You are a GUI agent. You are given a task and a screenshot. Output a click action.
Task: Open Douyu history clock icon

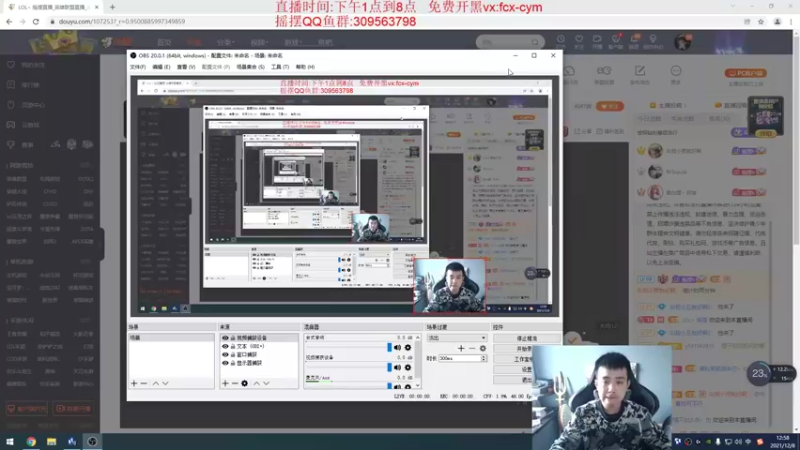(561, 39)
